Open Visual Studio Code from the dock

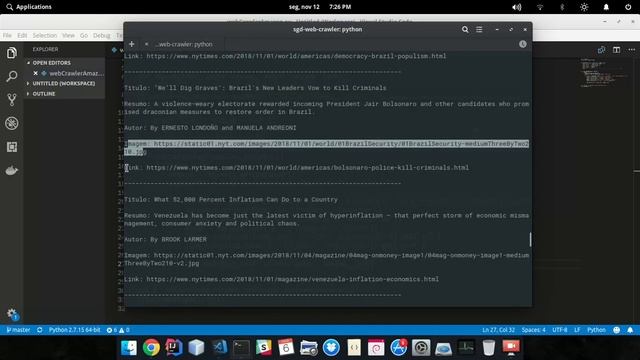coord(219,348)
